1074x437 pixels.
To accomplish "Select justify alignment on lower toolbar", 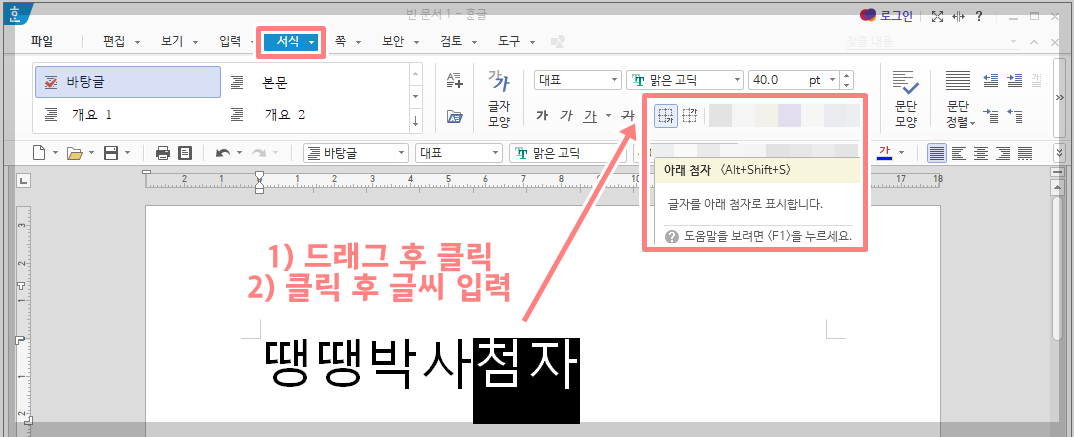I will [x=937, y=153].
